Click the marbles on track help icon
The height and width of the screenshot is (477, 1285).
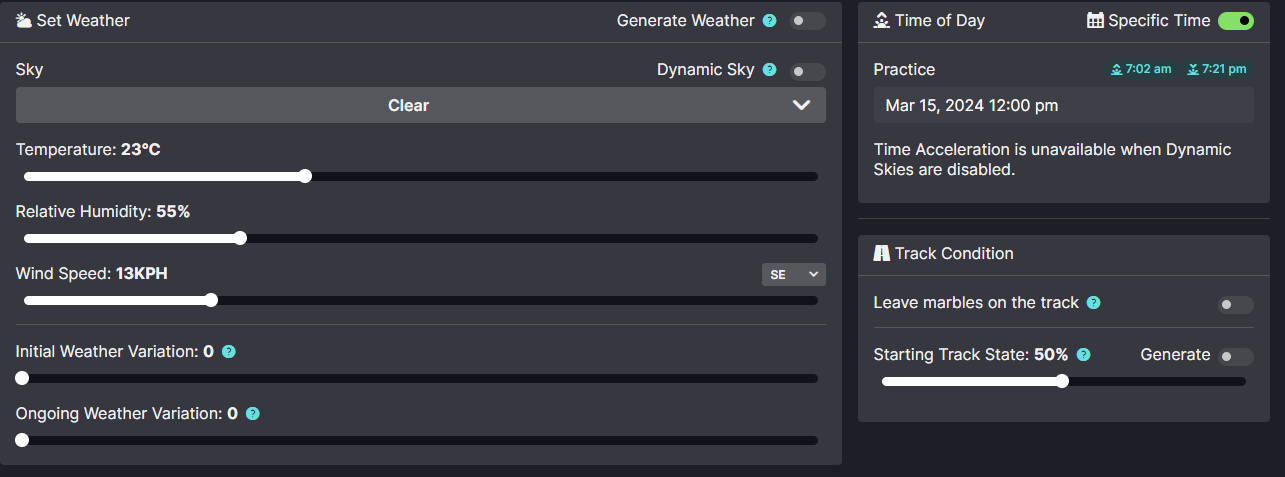click(x=1093, y=303)
